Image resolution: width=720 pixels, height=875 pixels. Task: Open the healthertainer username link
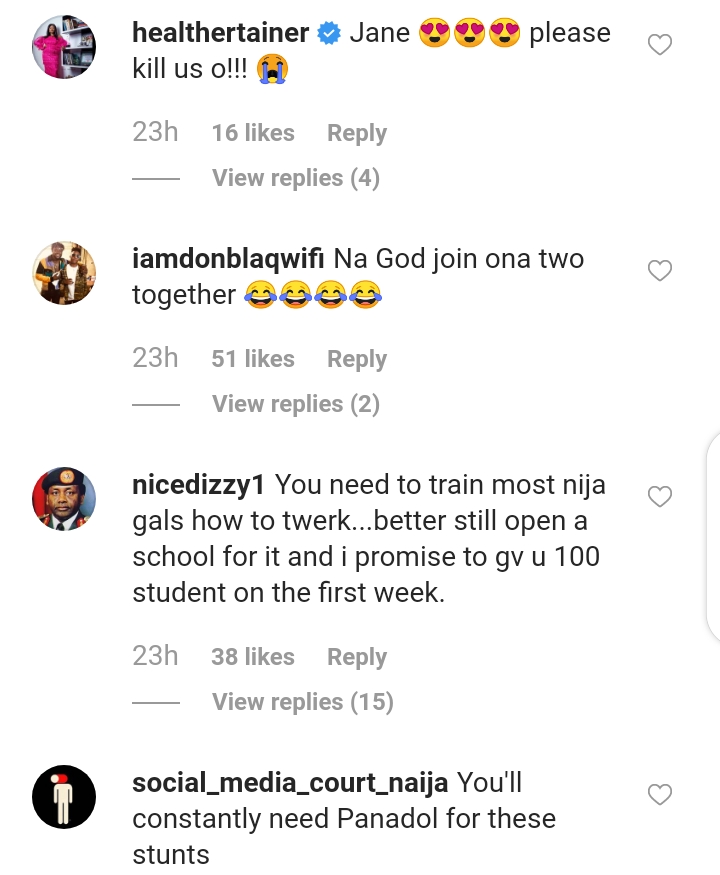[221, 32]
